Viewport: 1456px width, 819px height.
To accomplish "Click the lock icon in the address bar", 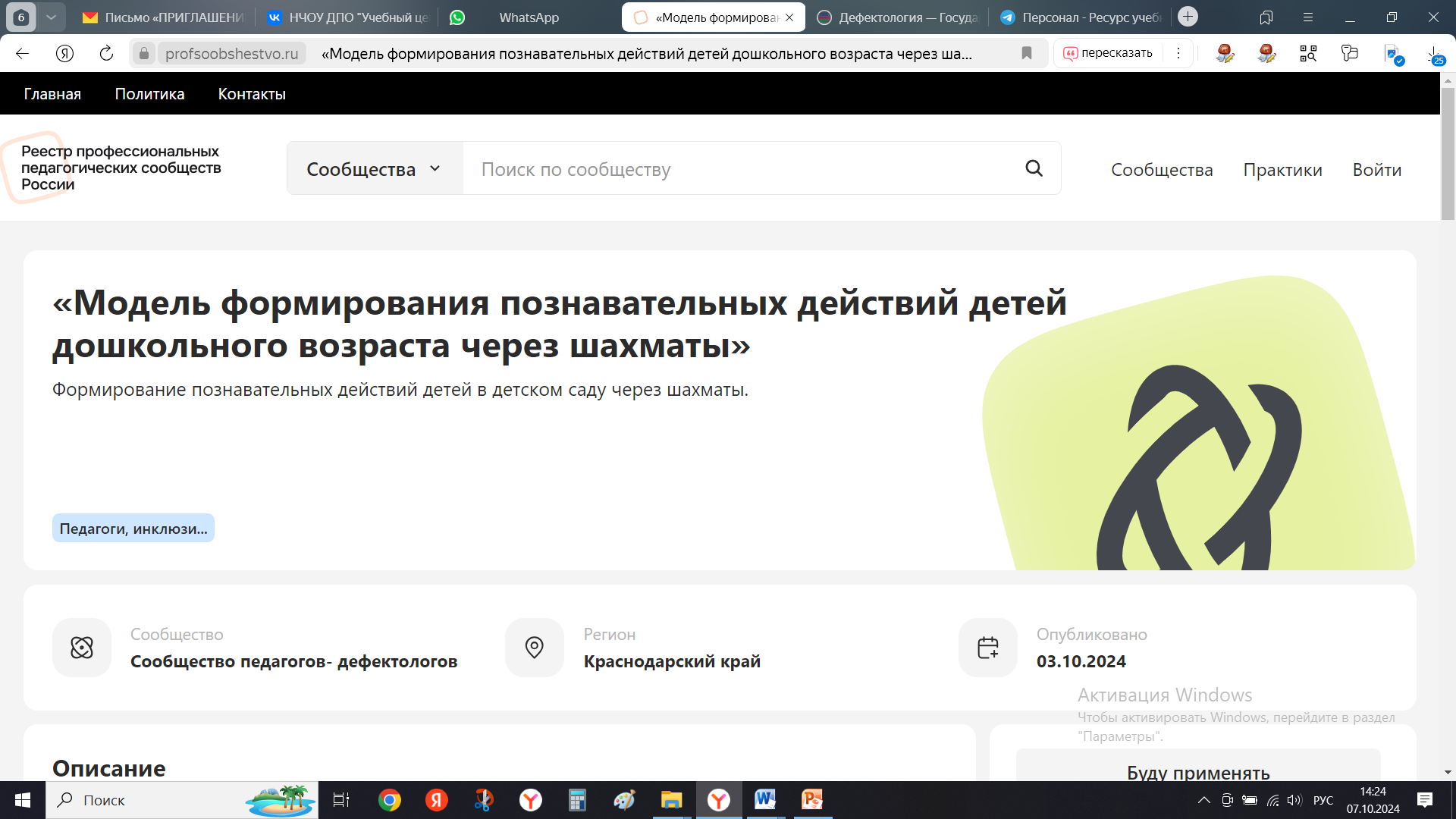I will coord(144,53).
